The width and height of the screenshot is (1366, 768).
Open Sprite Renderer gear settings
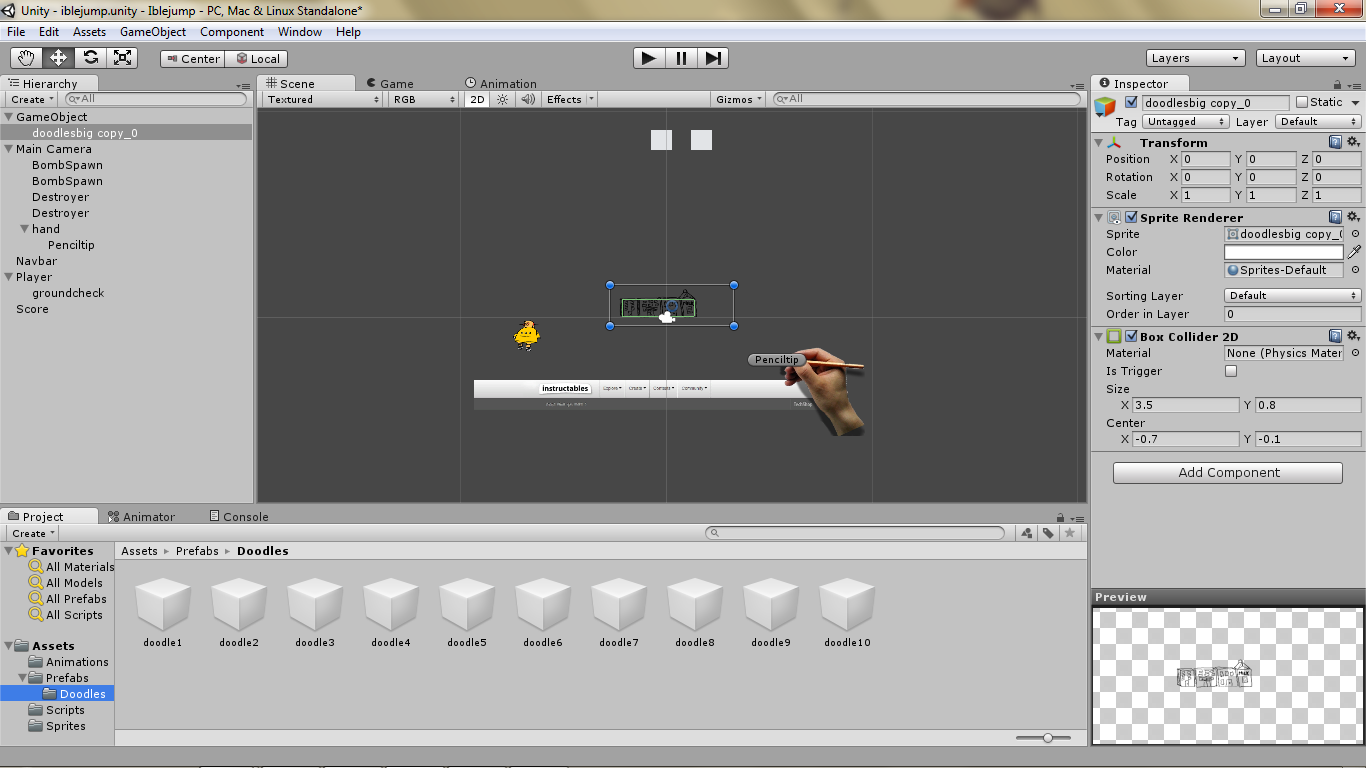tap(1353, 217)
